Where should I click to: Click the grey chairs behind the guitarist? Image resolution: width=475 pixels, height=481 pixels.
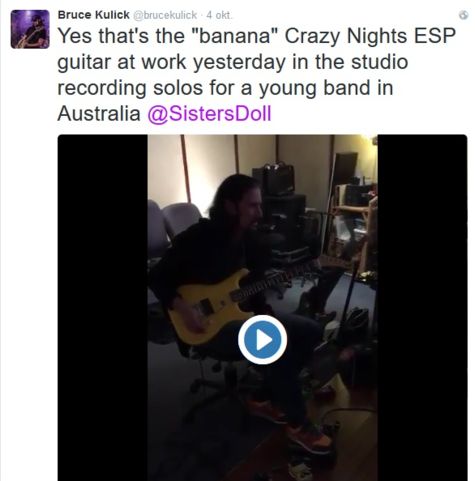click(170, 222)
